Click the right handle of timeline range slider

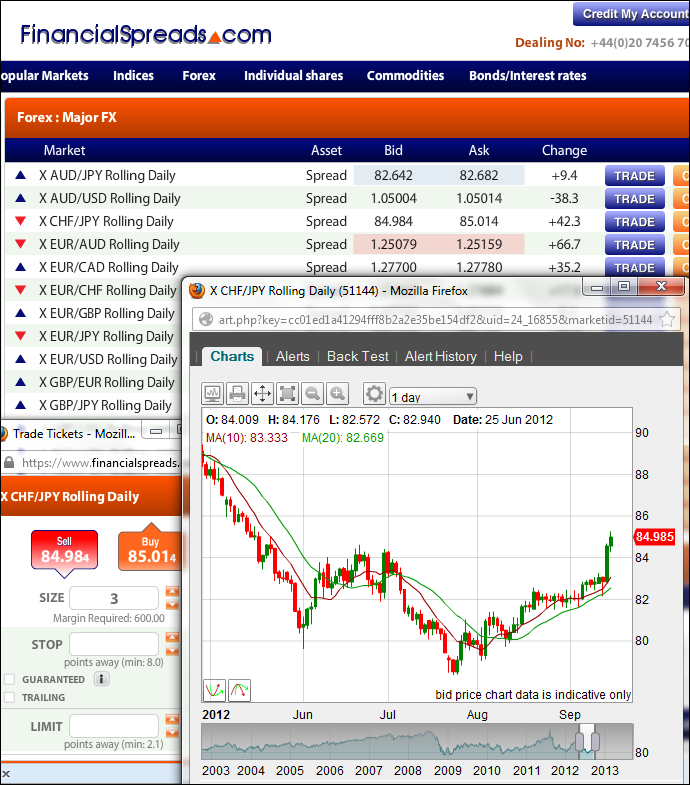point(595,741)
